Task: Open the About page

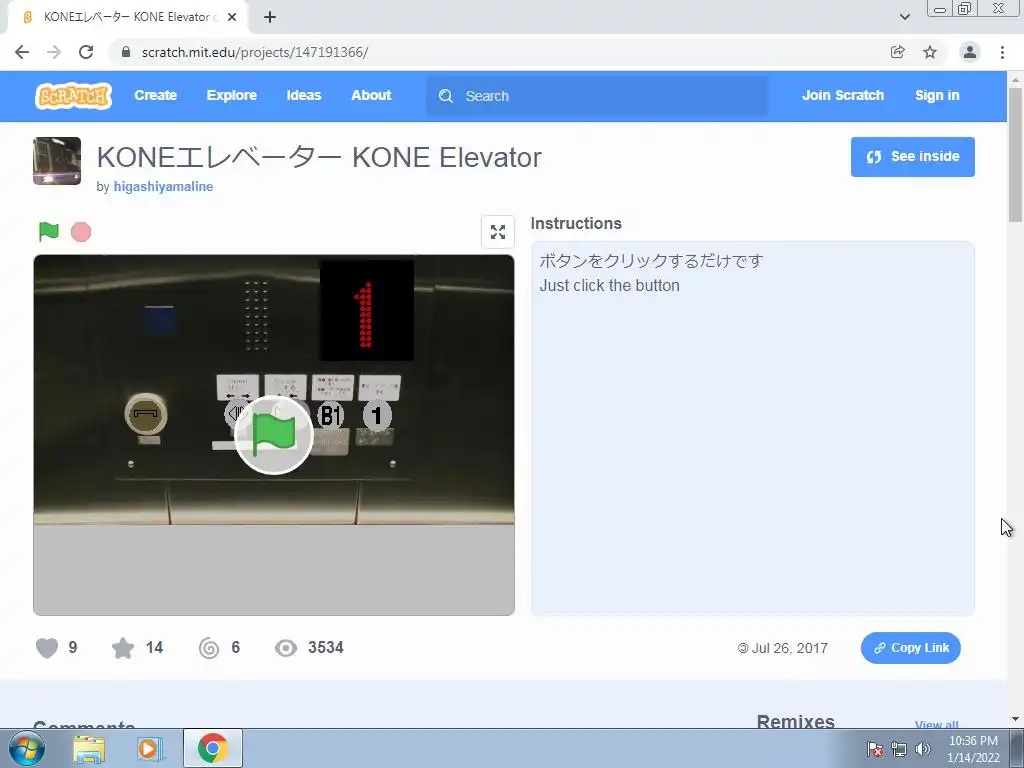Action: tap(371, 95)
